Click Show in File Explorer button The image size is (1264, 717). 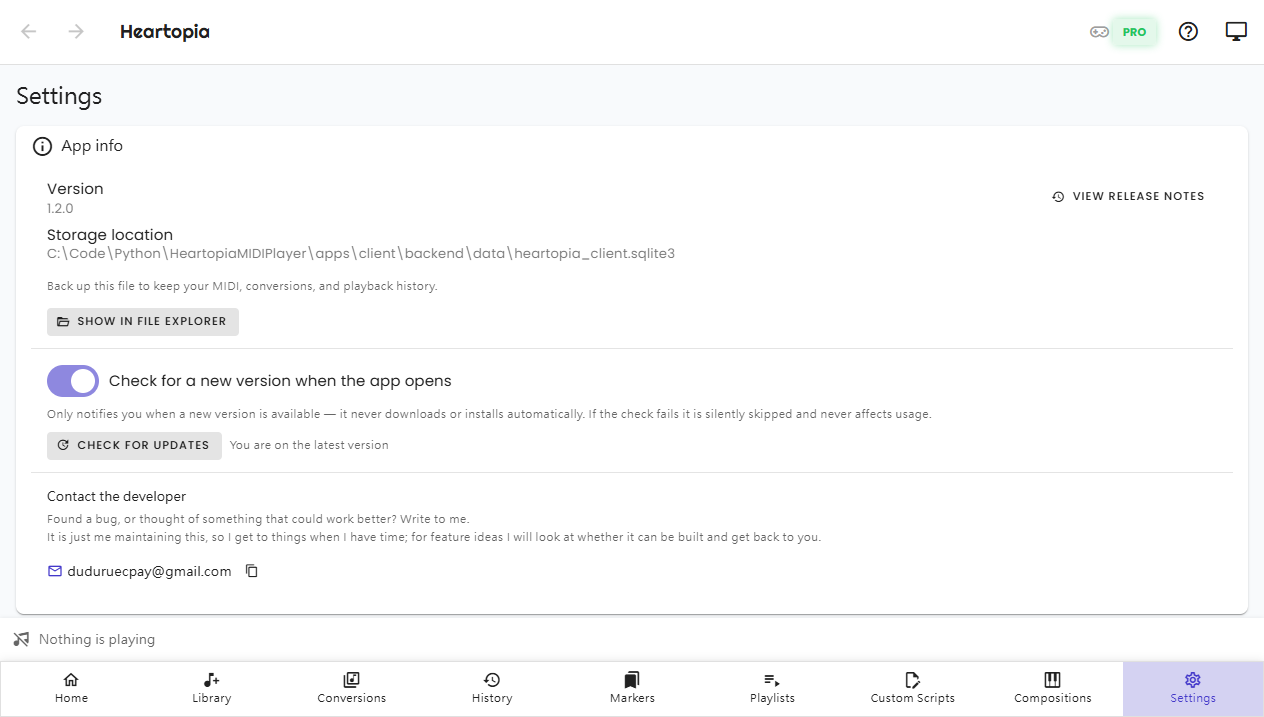click(143, 322)
